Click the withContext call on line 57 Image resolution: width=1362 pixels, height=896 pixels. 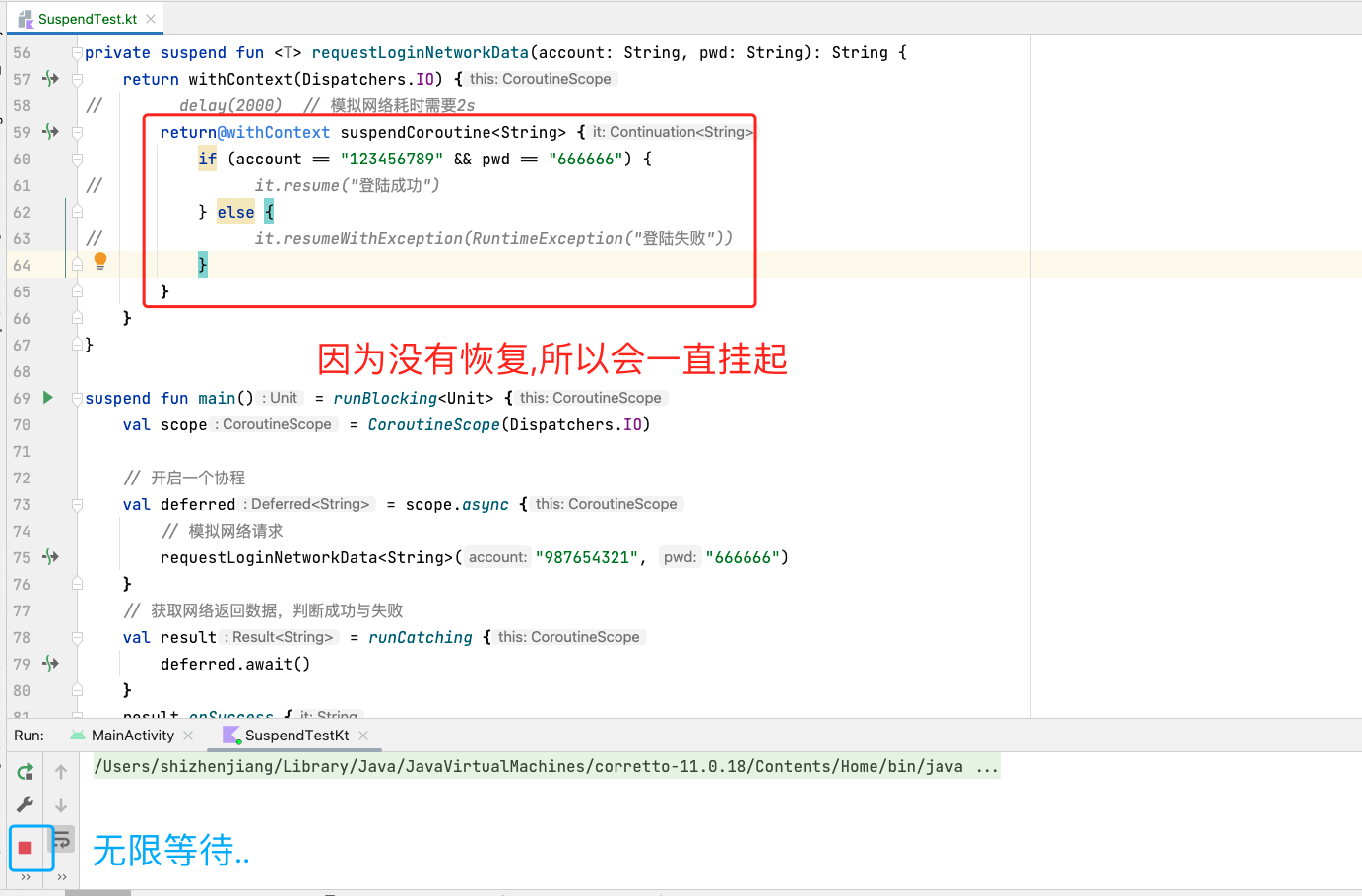[x=240, y=79]
